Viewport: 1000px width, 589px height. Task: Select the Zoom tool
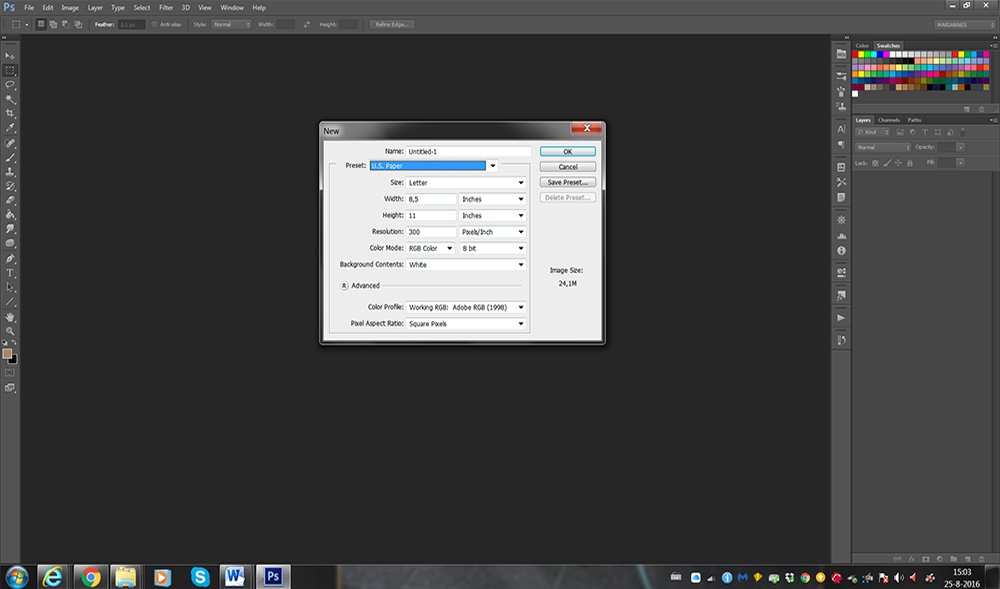10,331
